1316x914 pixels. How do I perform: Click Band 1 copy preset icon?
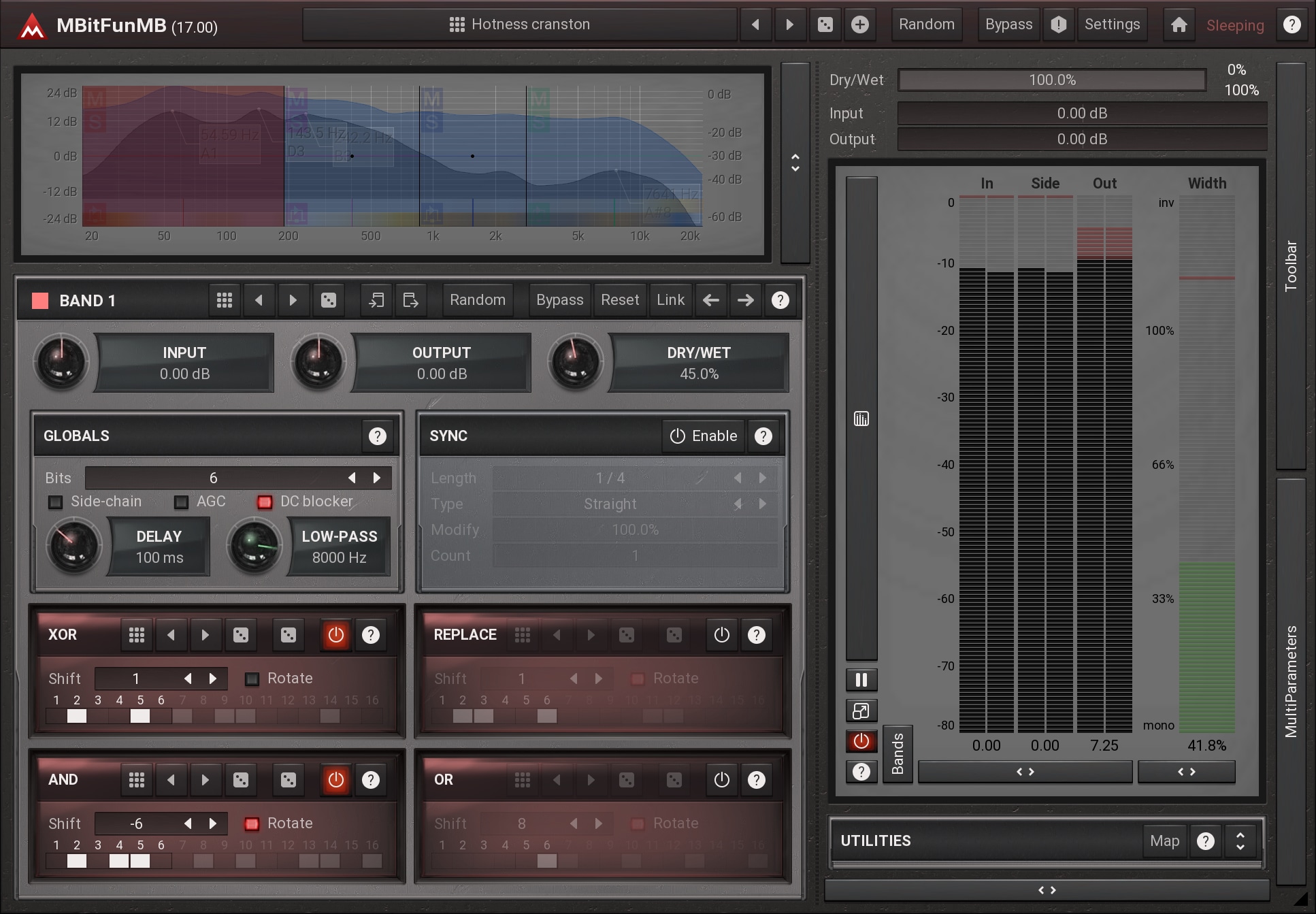tap(376, 300)
